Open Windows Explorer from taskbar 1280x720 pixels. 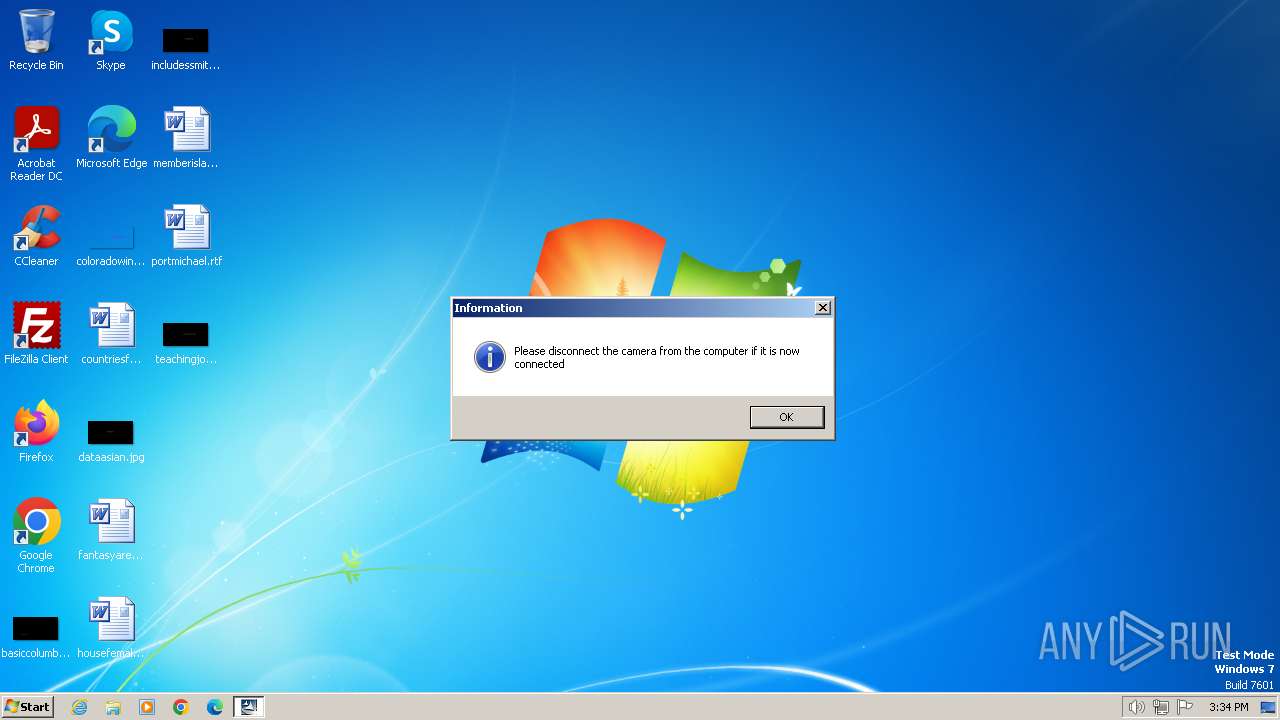113,707
